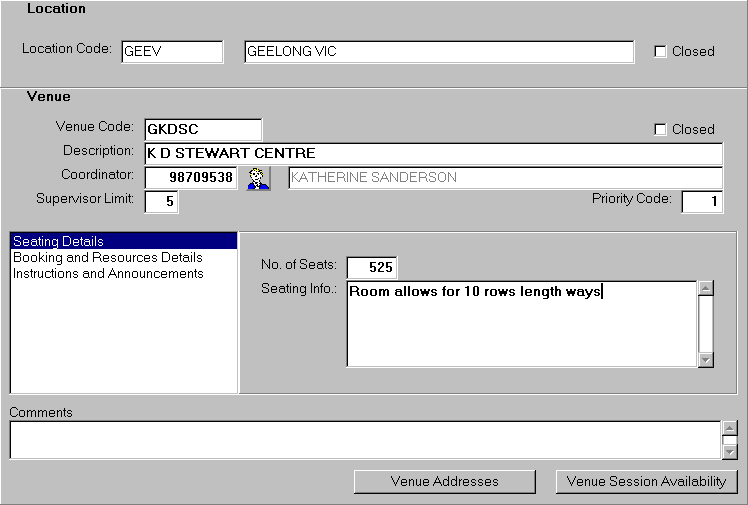This screenshot has width=748, height=505.
Task: Click the Coordinator number field
Action: point(191,177)
